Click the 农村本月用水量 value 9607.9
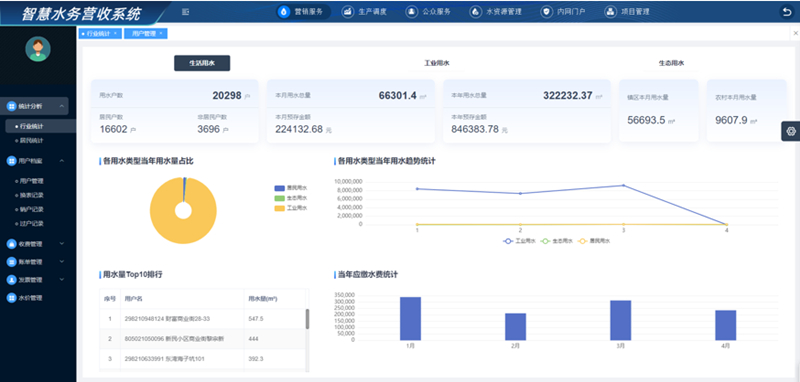 pos(731,120)
